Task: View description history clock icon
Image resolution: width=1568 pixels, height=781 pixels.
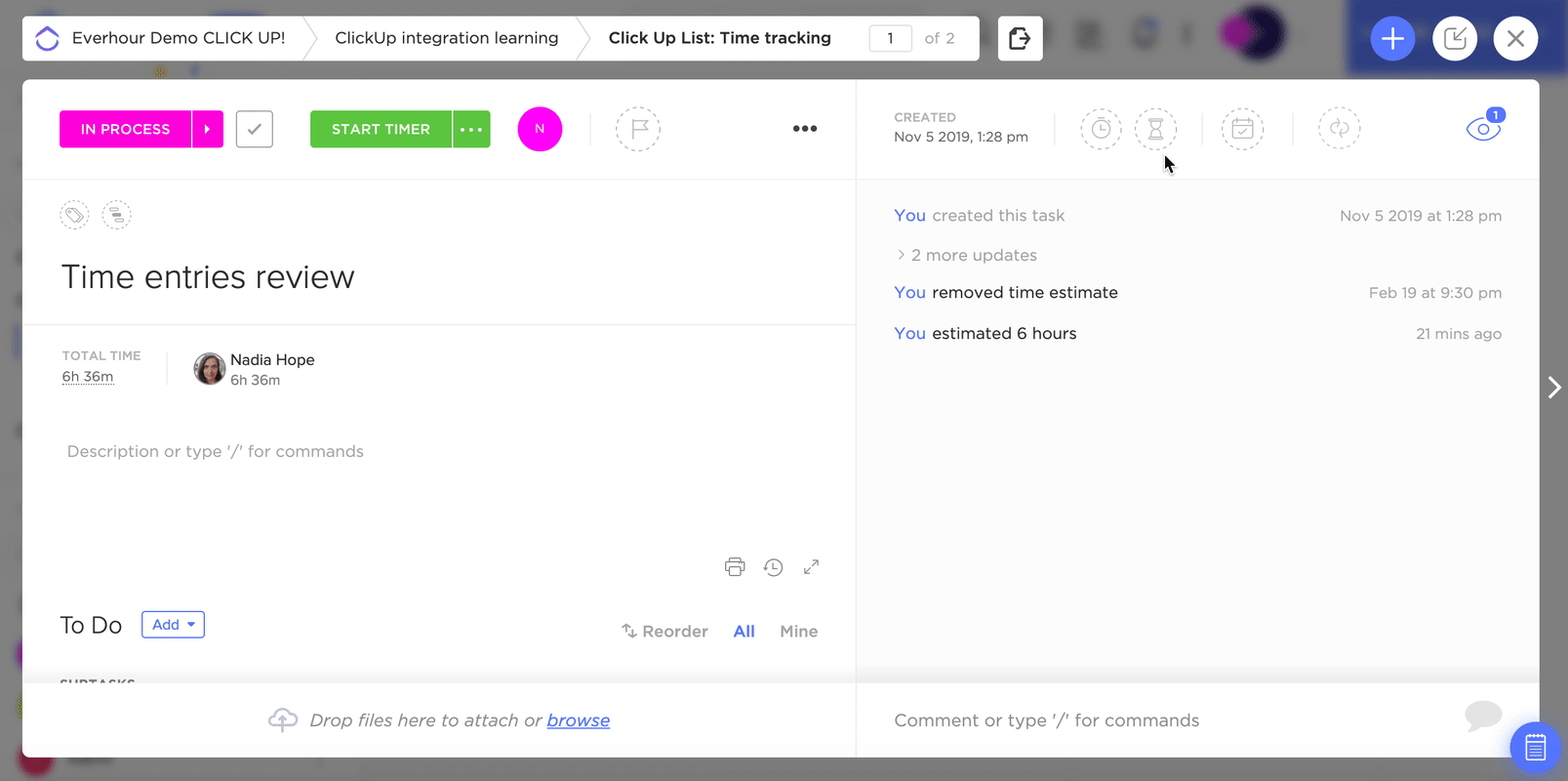Action: tap(773, 567)
